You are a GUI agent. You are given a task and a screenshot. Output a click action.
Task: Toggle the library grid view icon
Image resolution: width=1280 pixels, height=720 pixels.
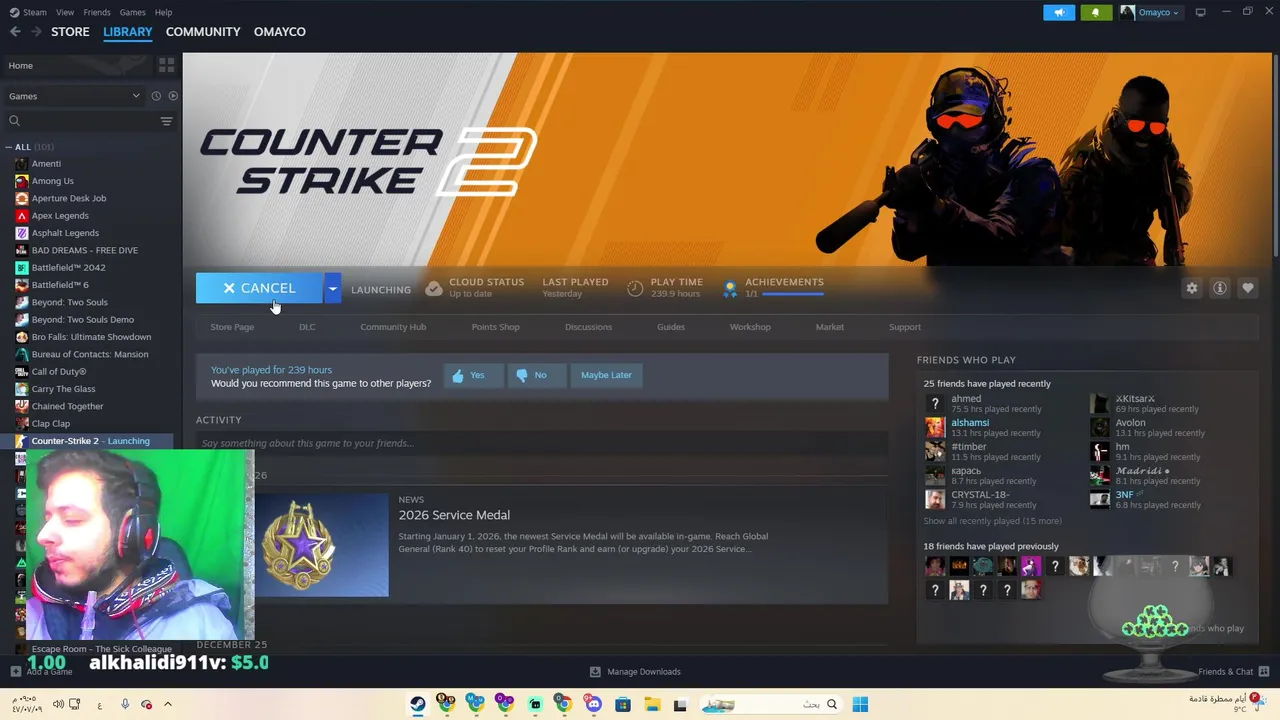click(166, 65)
